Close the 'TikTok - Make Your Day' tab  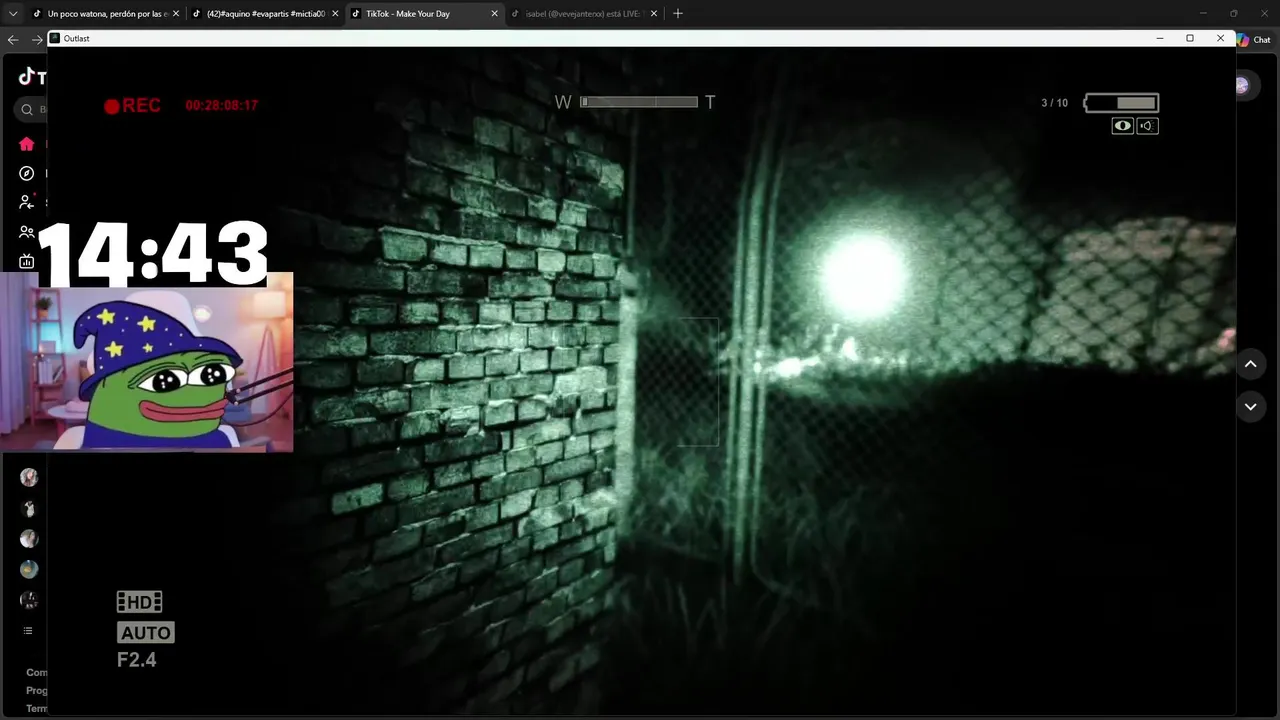[x=494, y=14]
